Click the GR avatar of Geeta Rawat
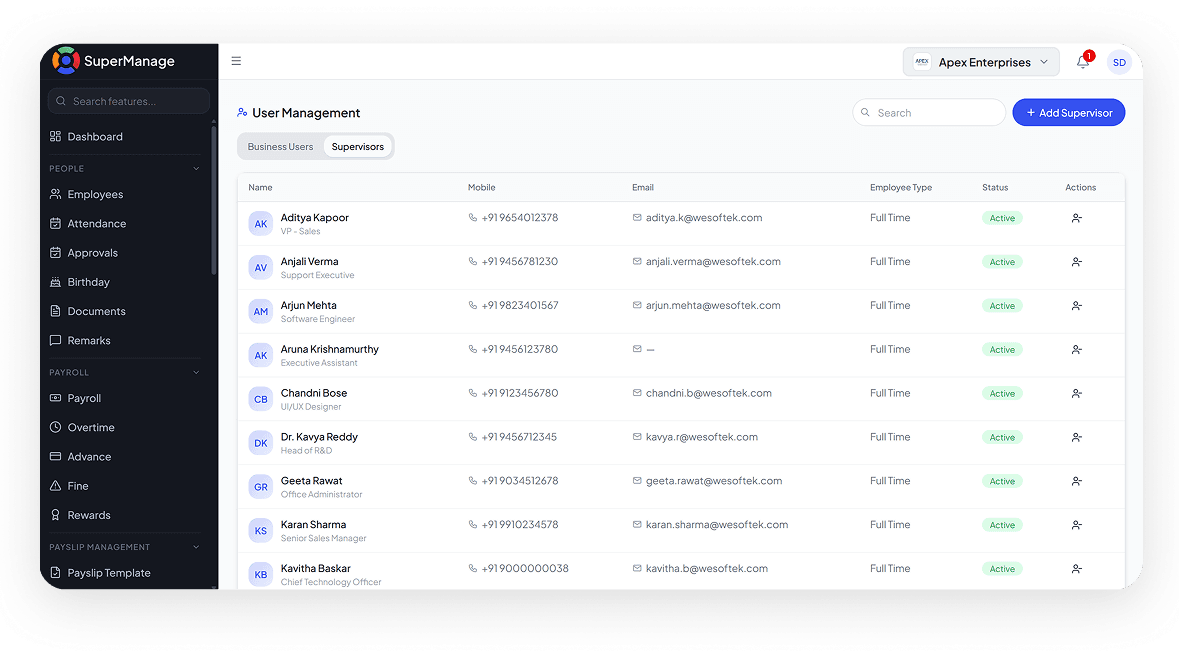 coord(261,486)
